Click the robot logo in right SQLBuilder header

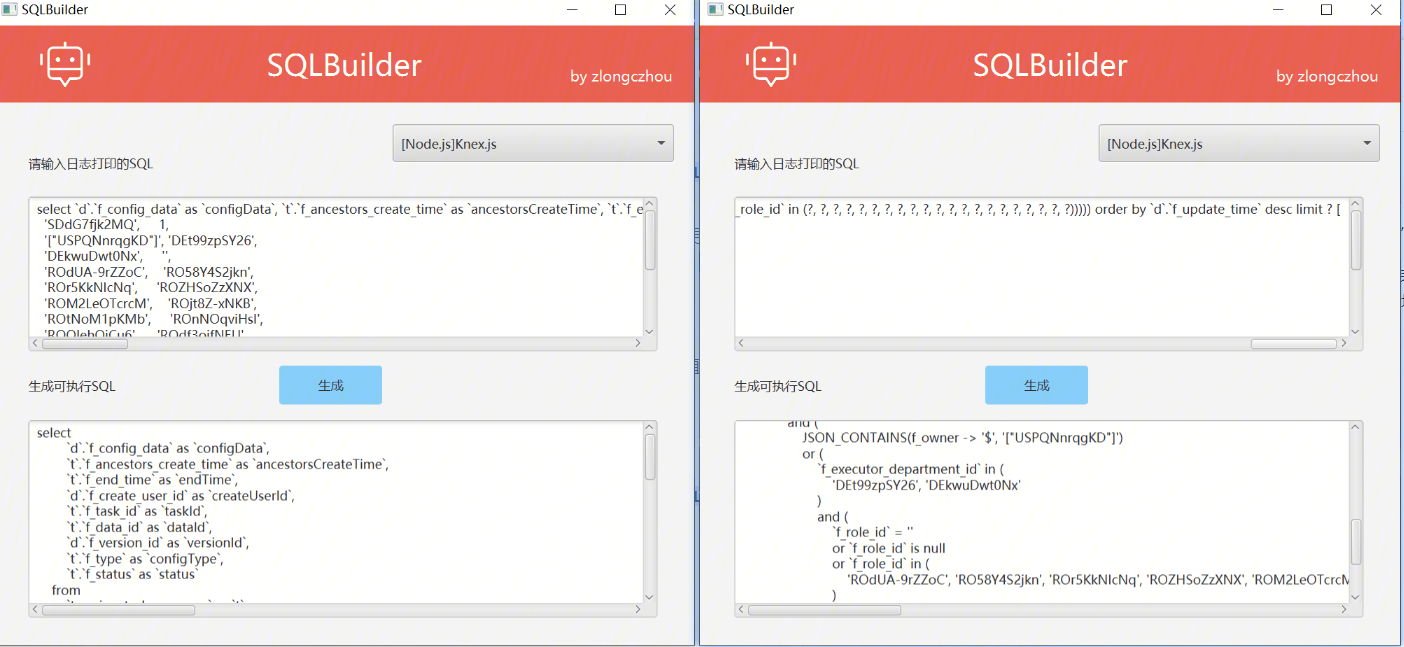point(770,63)
